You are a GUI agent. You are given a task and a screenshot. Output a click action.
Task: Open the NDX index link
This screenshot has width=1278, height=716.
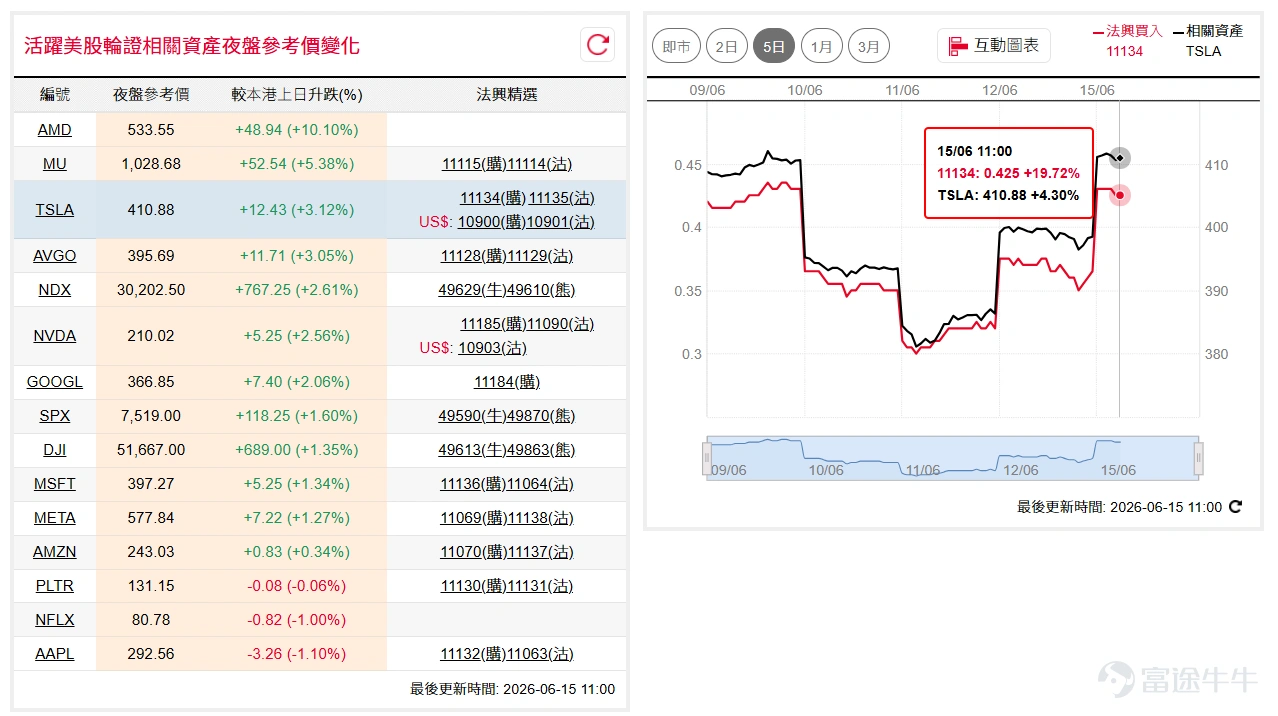pos(55,290)
